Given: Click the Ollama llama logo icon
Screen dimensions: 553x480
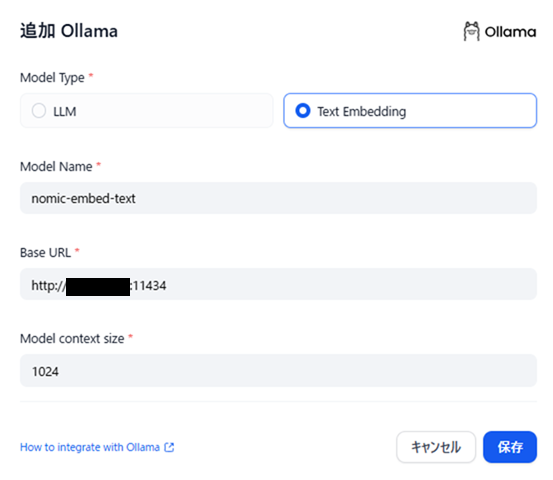Looking at the screenshot, I should (472, 31).
